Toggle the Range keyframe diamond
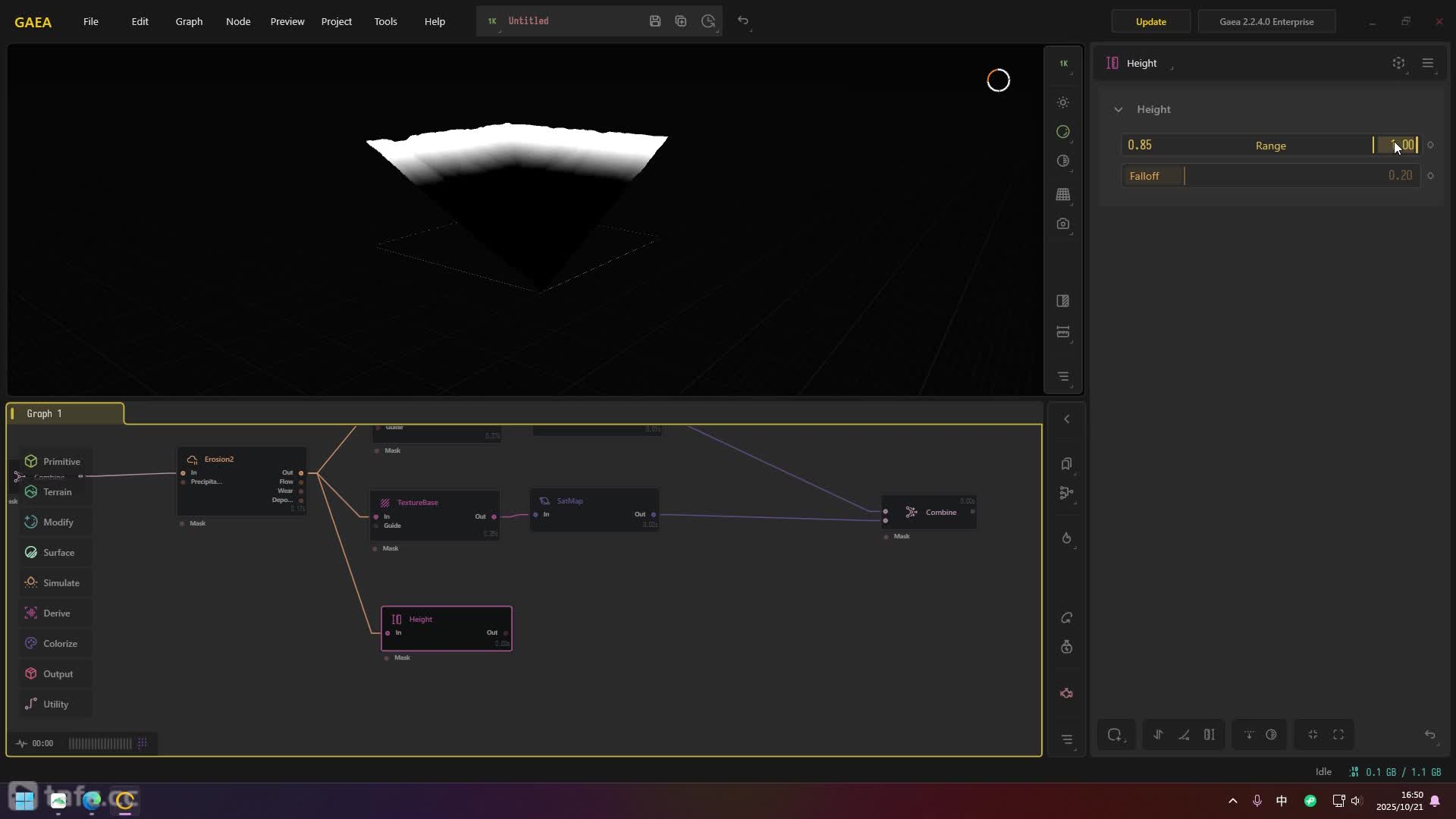1456x819 pixels. (x=1431, y=146)
